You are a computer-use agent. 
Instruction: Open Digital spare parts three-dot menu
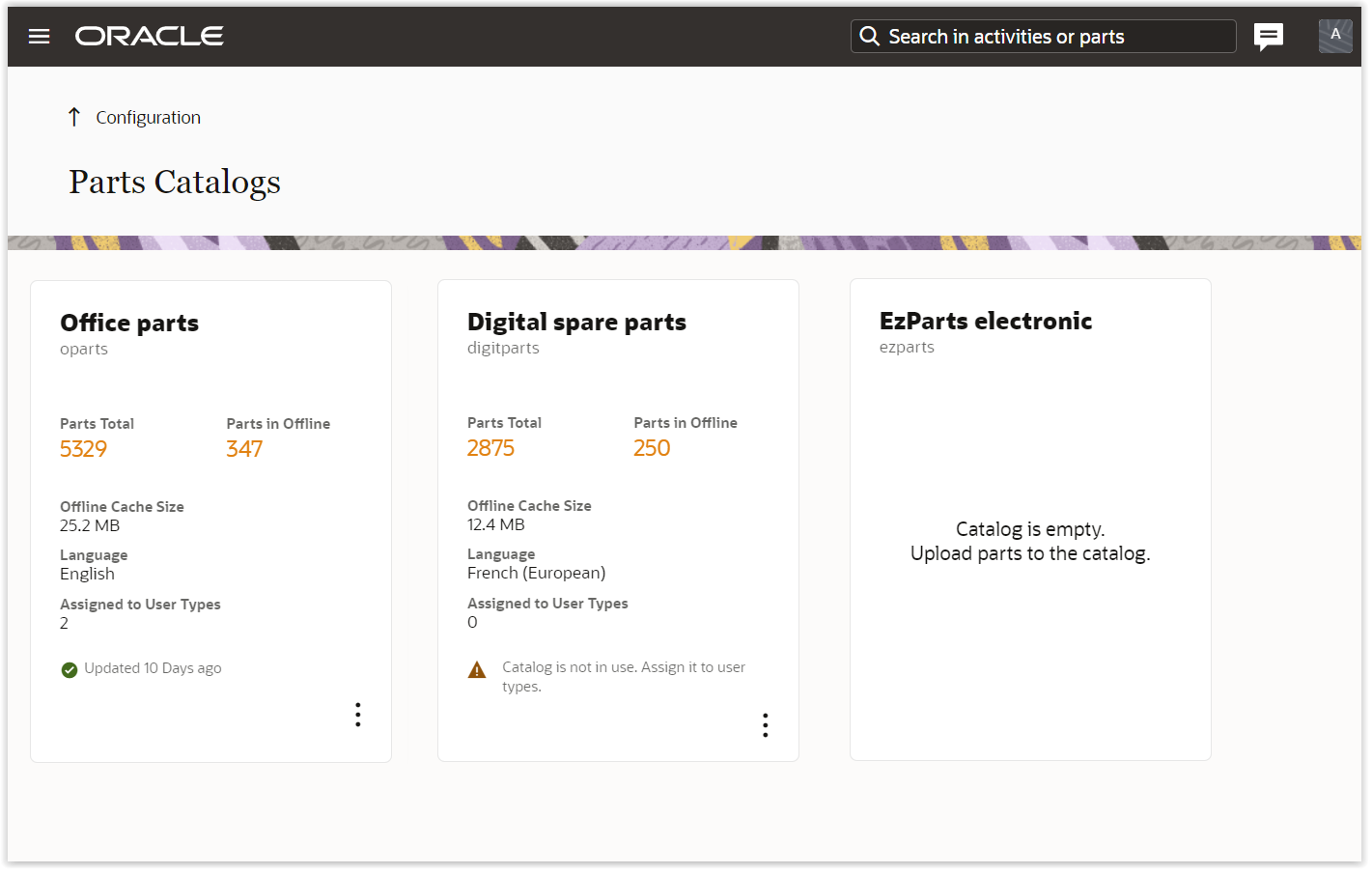[x=766, y=725]
